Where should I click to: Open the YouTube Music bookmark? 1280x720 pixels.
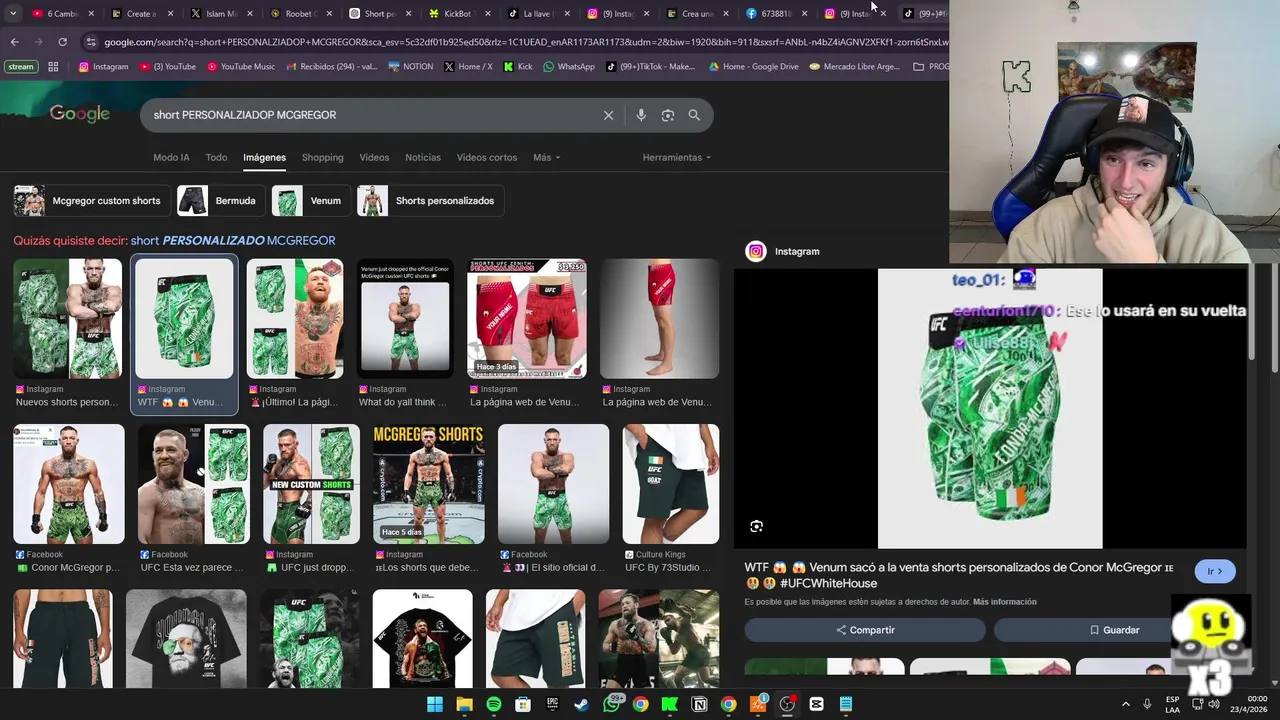pyautogui.click(x=241, y=67)
